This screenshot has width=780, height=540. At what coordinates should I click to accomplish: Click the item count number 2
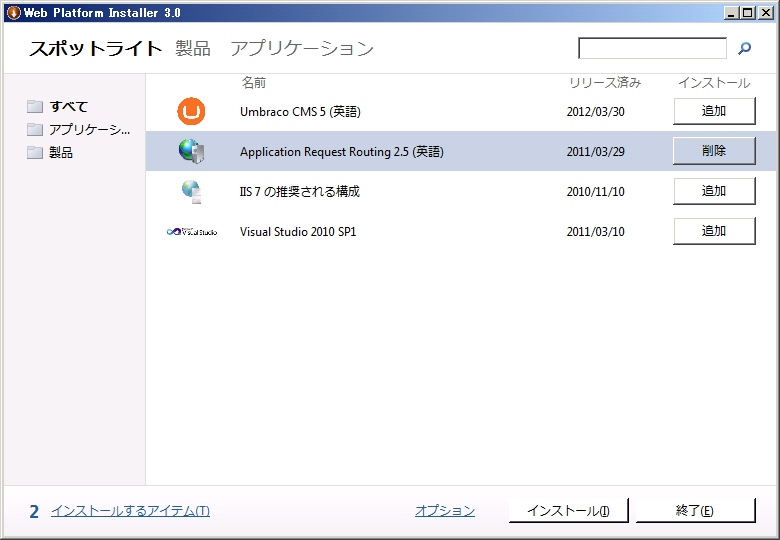click(34, 511)
